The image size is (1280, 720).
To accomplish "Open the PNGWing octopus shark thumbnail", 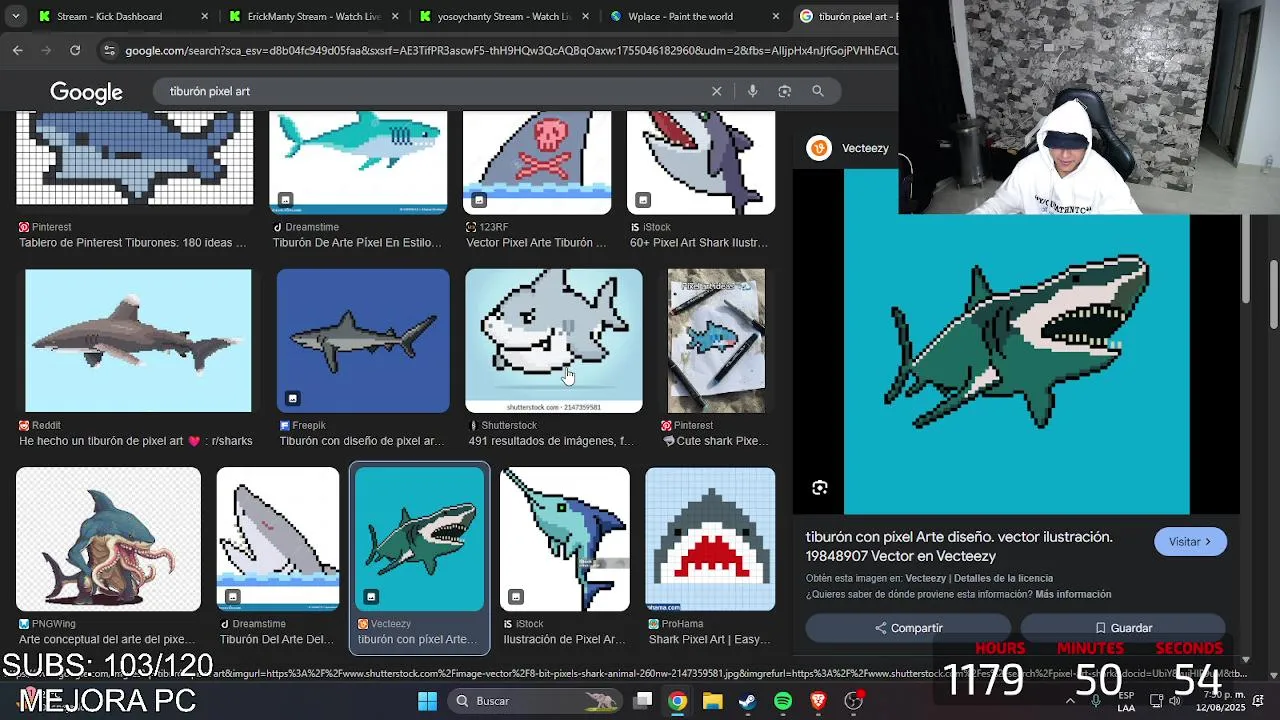I will coord(108,539).
